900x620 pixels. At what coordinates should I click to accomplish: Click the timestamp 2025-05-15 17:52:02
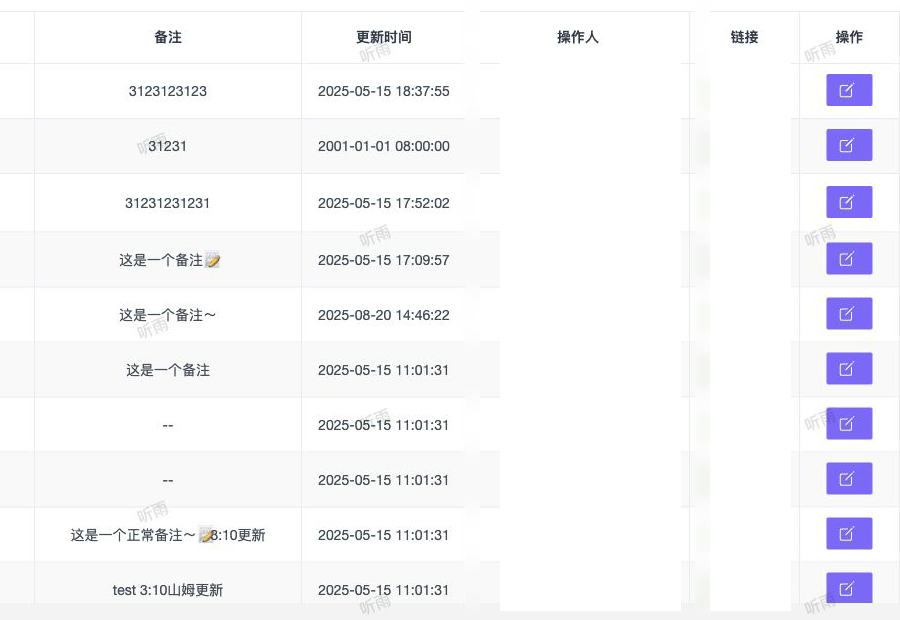click(x=383, y=203)
